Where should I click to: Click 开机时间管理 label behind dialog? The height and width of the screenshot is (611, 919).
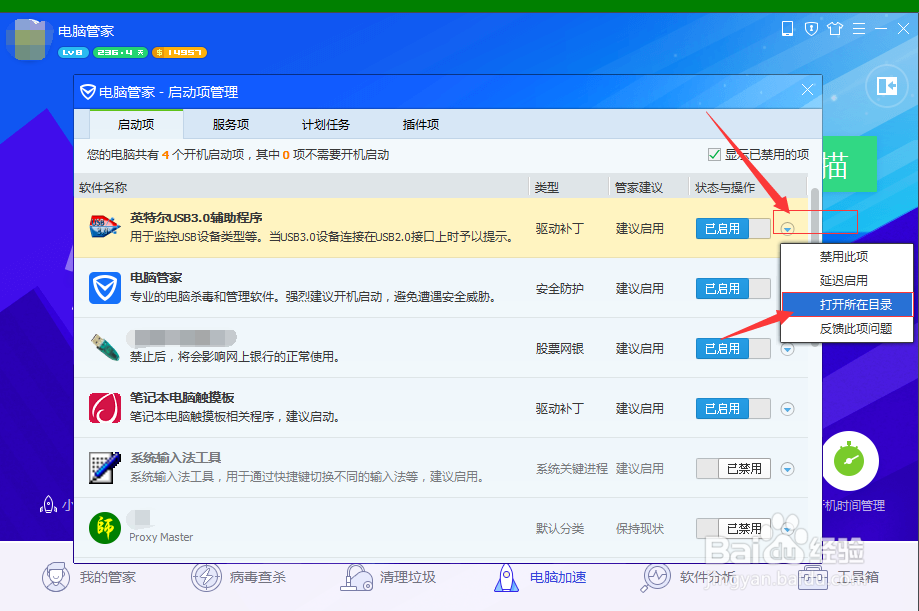coord(854,505)
